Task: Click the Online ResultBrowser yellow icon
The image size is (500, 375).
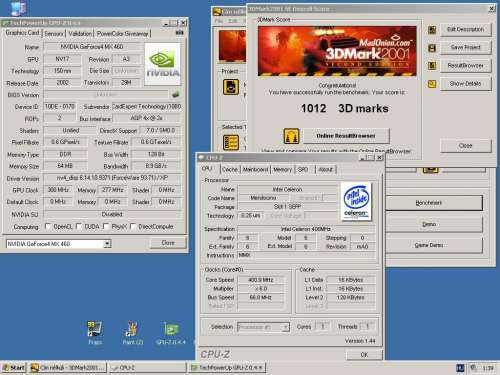Action: [x=291, y=136]
